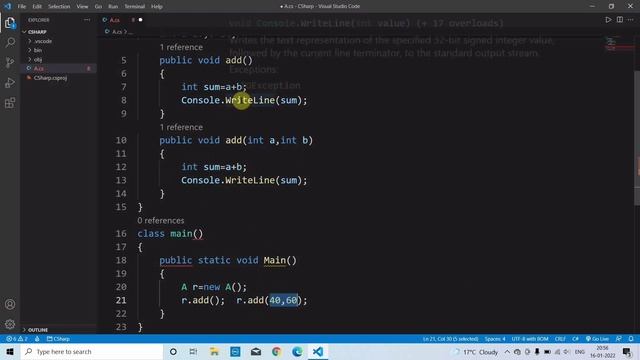This screenshot has height=360, width=640.
Task: Open Explorer panel ellipsis menu
Action: tap(87, 20)
